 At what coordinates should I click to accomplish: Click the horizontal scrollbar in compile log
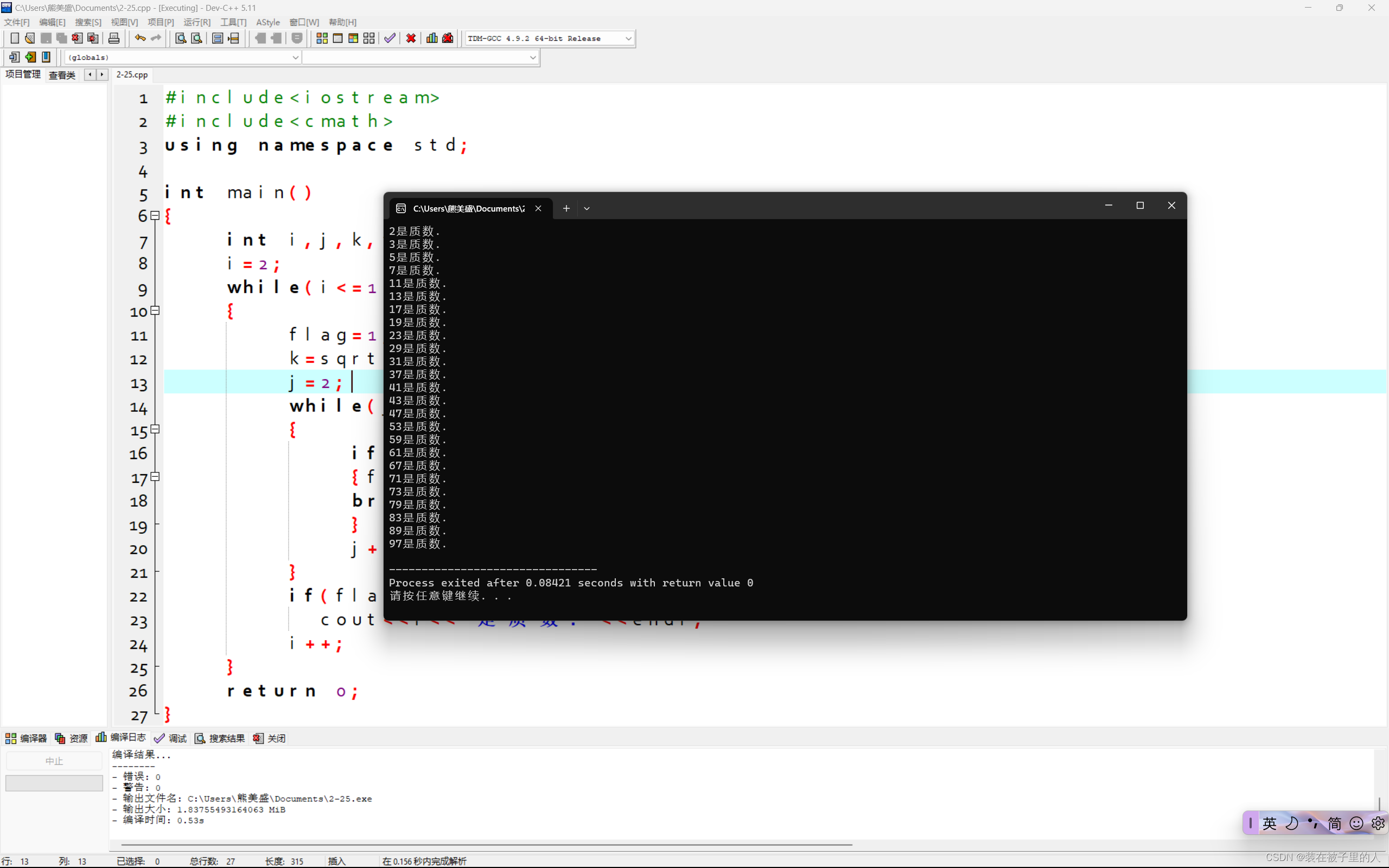[486, 845]
